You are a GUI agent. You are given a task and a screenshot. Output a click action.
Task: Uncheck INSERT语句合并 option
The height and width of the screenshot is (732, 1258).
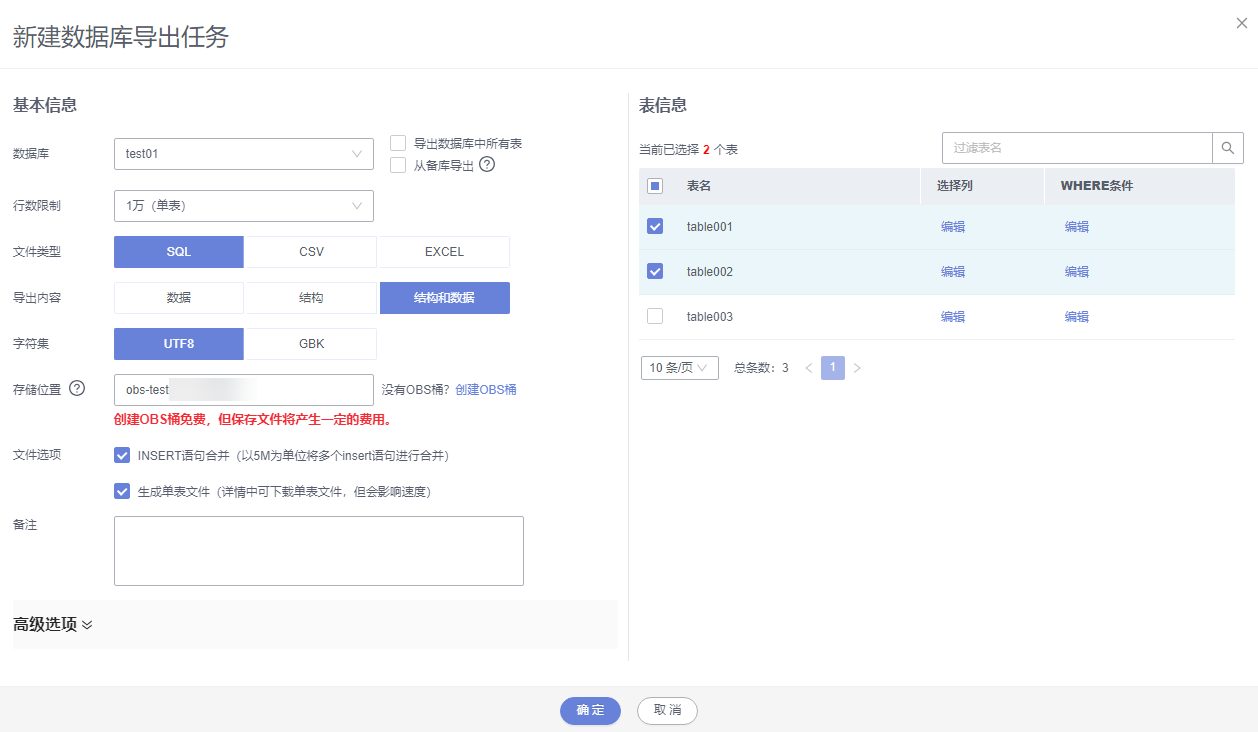(122, 456)
